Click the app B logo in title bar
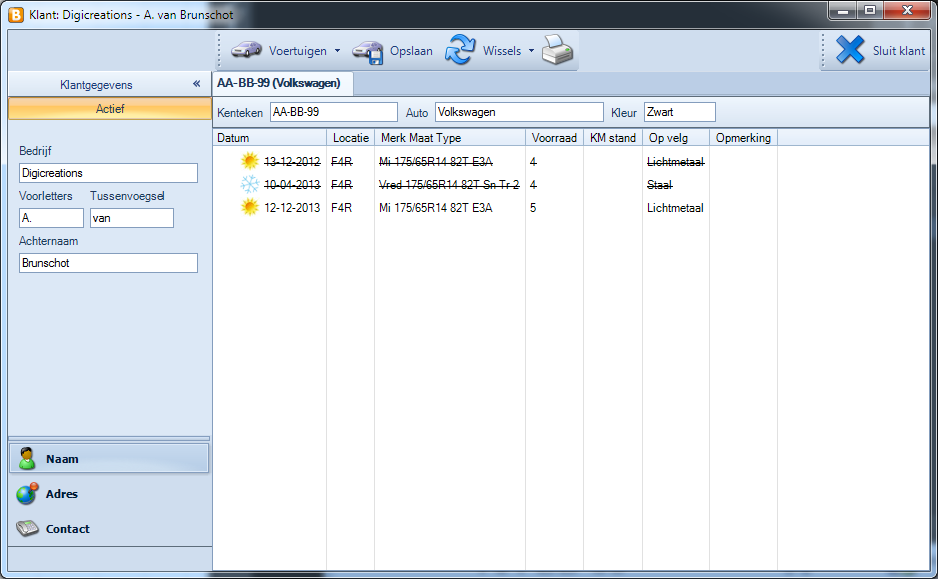Screen dimensions: 938x579 (16, 14)
